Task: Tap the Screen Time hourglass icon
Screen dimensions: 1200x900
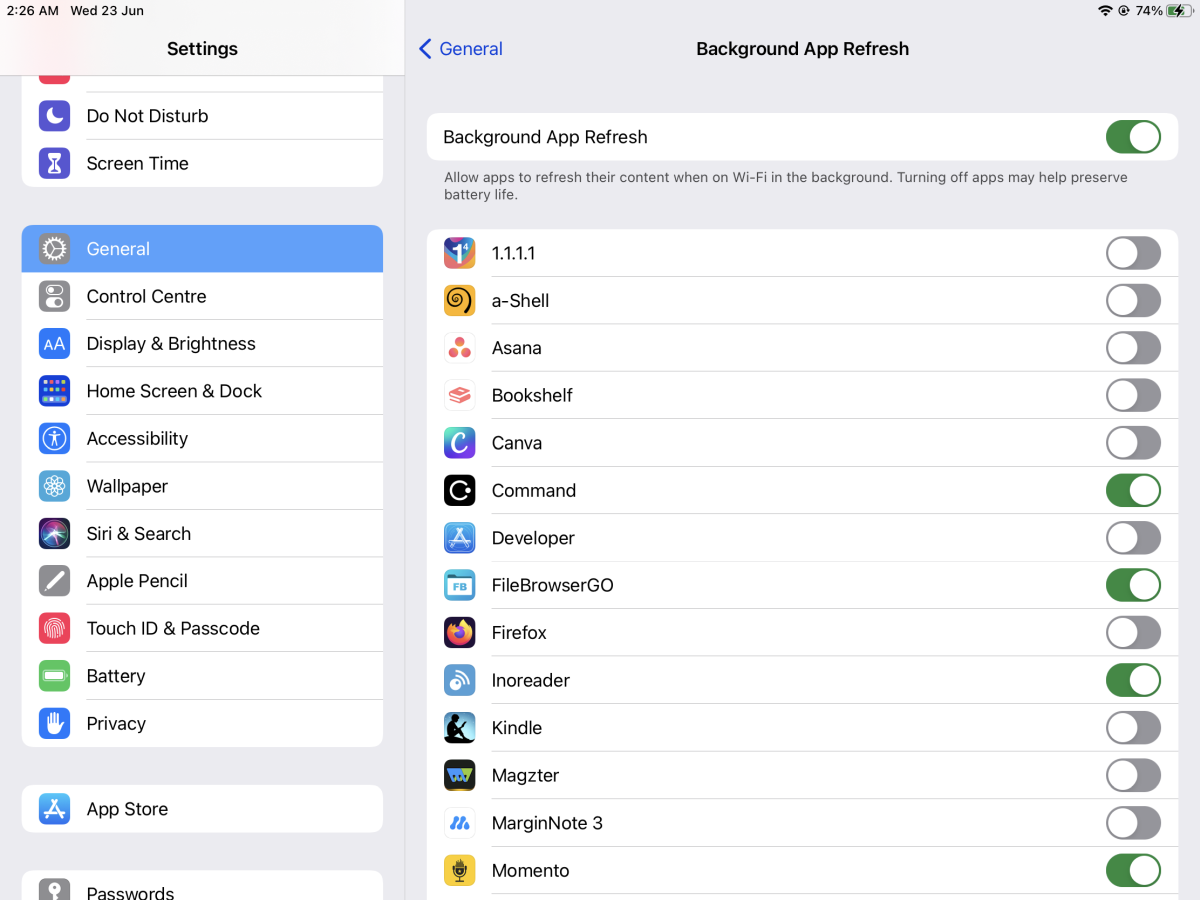Action: coord(55,163)
